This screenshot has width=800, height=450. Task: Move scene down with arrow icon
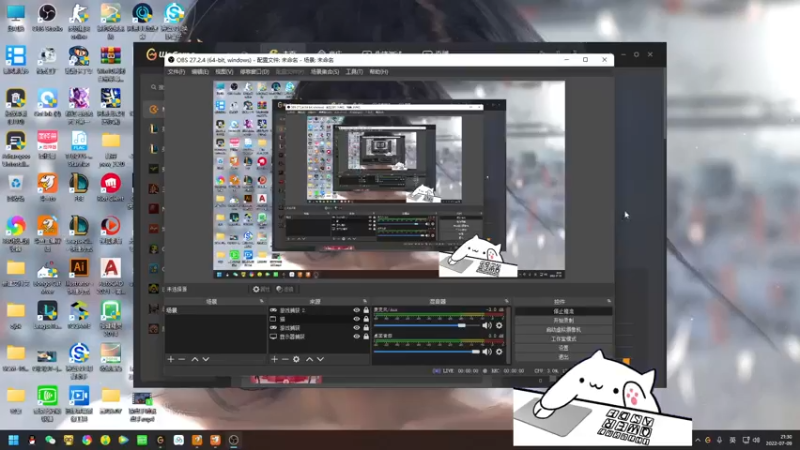pyautogui.click(x=206, y=359)
